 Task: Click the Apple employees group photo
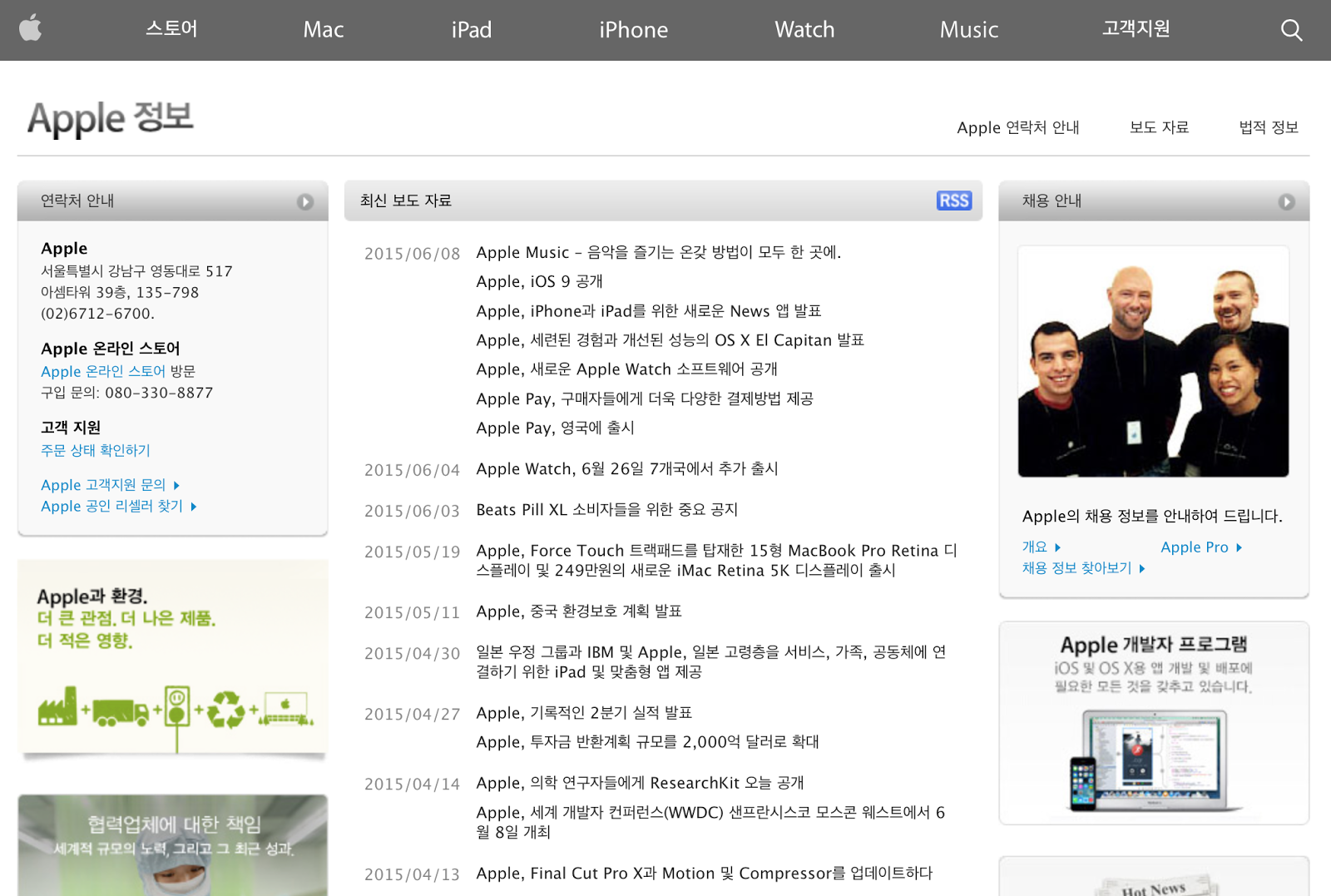1153,361
